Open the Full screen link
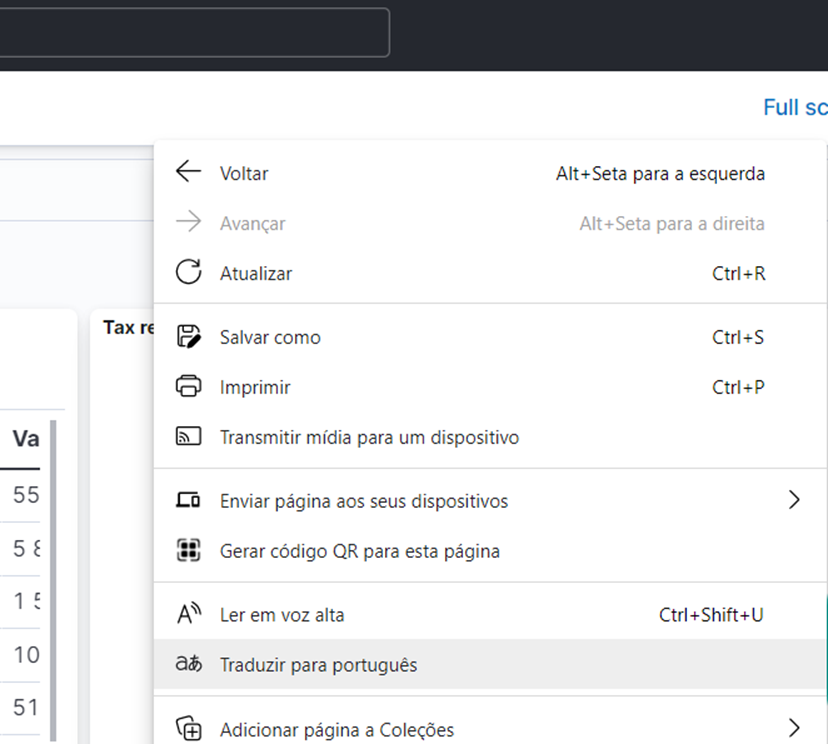828x744 pixels. (x=795, y=107)
